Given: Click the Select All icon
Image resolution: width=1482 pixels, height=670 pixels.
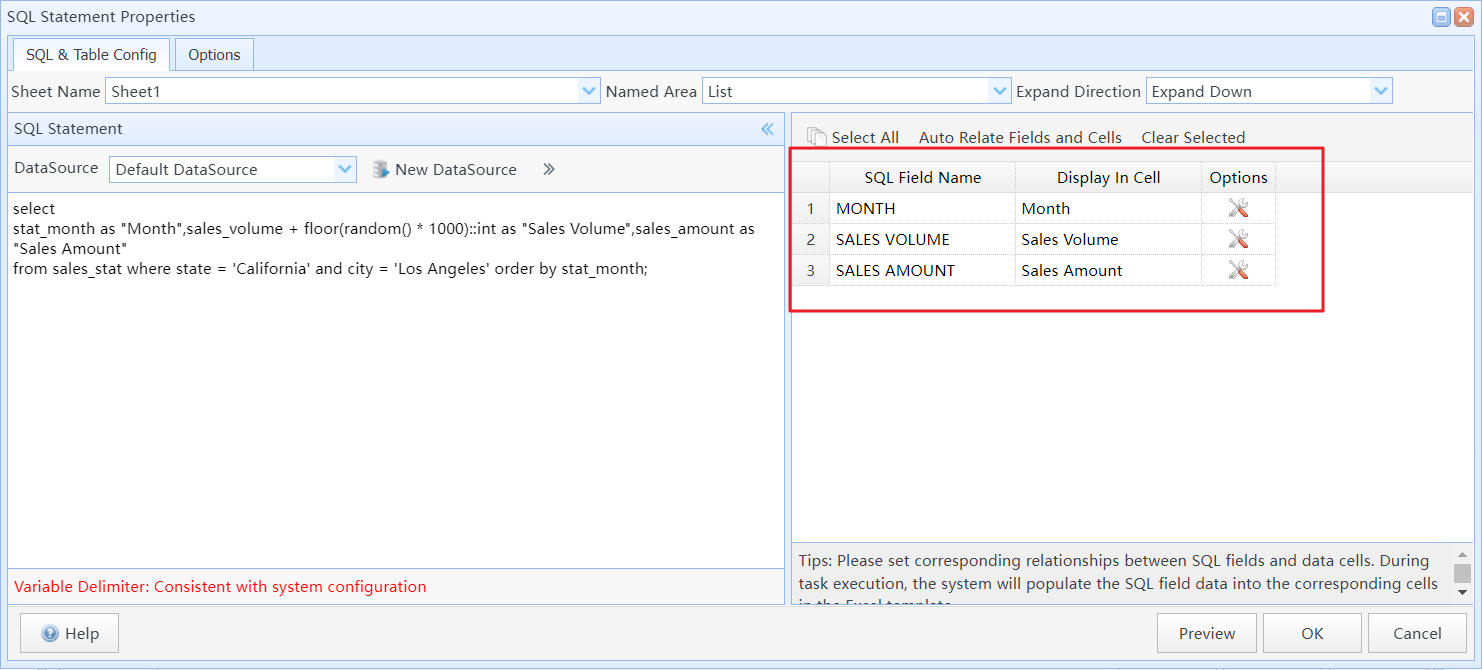Looking at the screenshot, I should click(x=817, y=137).
